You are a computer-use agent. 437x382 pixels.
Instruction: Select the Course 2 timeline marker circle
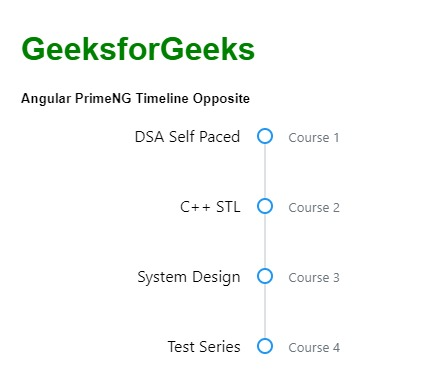(x=265, y=206)
